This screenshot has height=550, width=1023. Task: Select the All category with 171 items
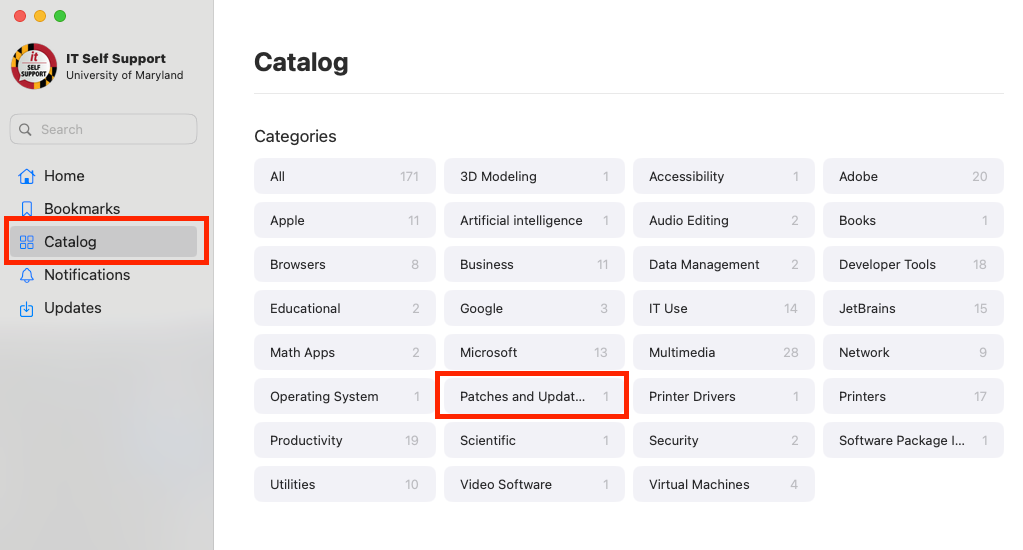[x=344, y=176]
